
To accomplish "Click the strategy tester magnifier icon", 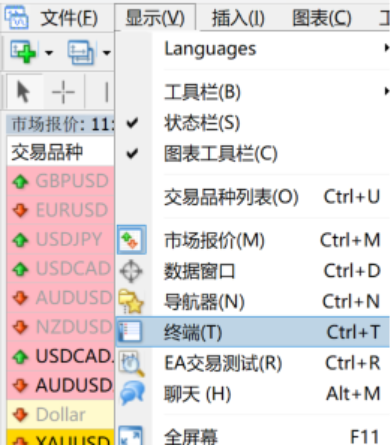I will [x=132, y=364].
